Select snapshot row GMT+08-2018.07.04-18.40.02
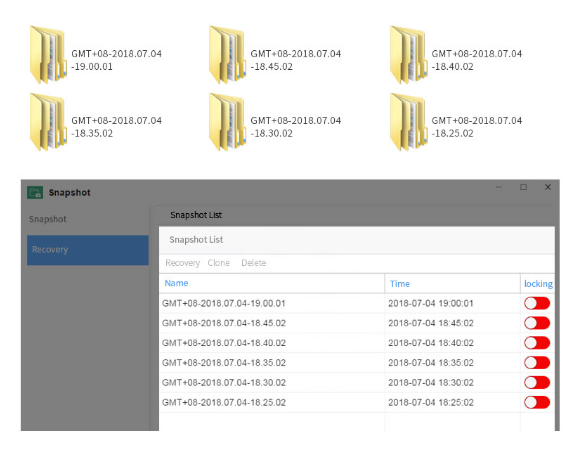580x453 pixels. pos(357,343)
